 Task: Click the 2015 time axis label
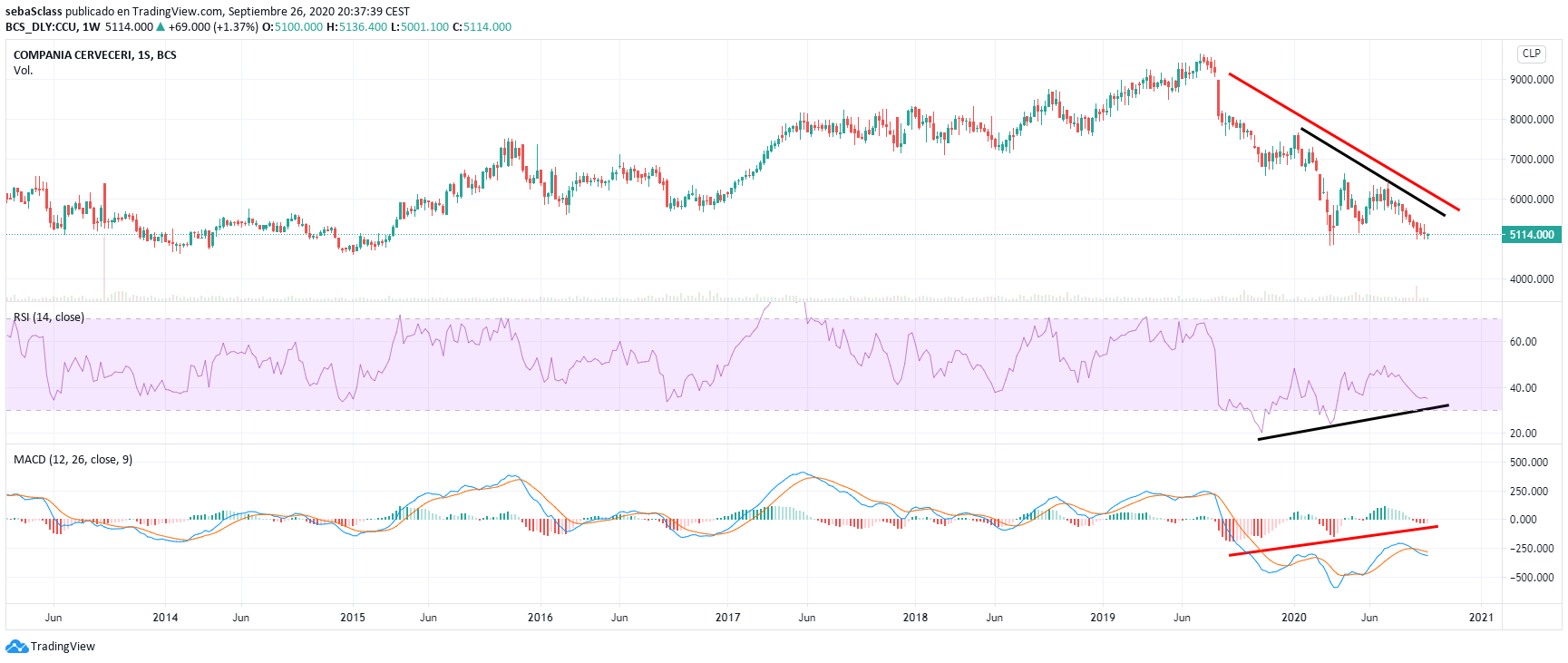tap(353, 618)
